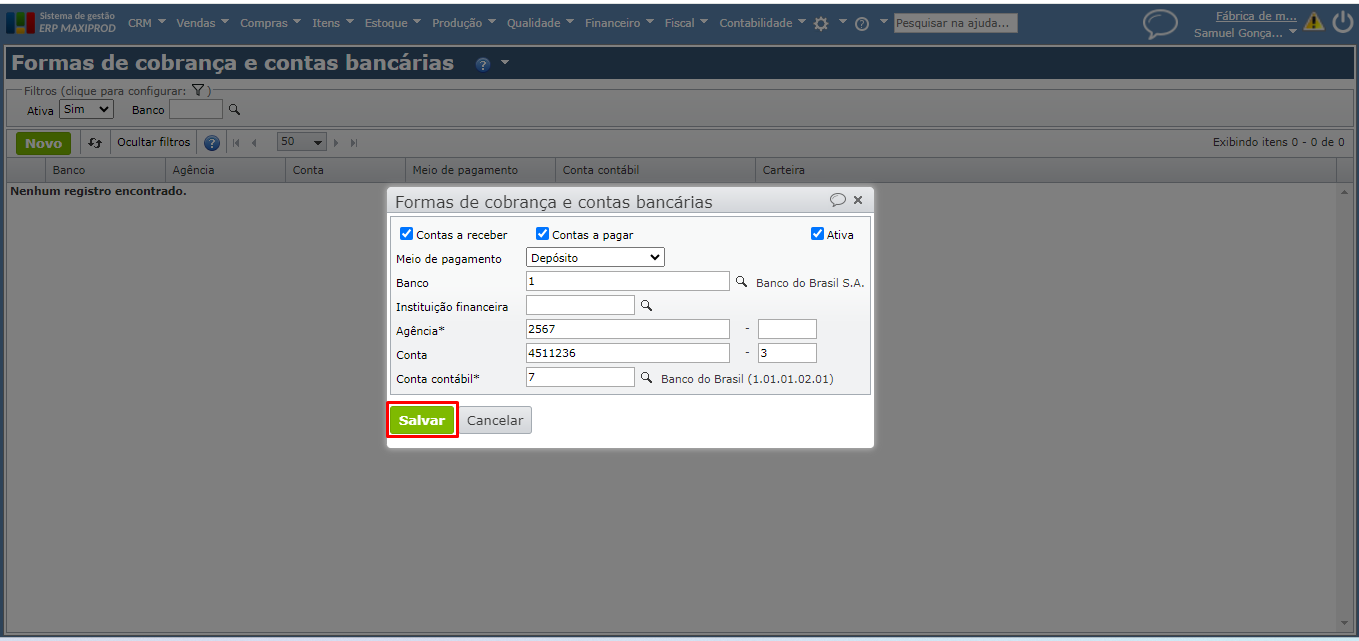Image resolution: width=1359 pixels, height=641 pixels.
Task: Click the Instituição financeira input field
Action: pyautogui.click(x=580, y=305)
